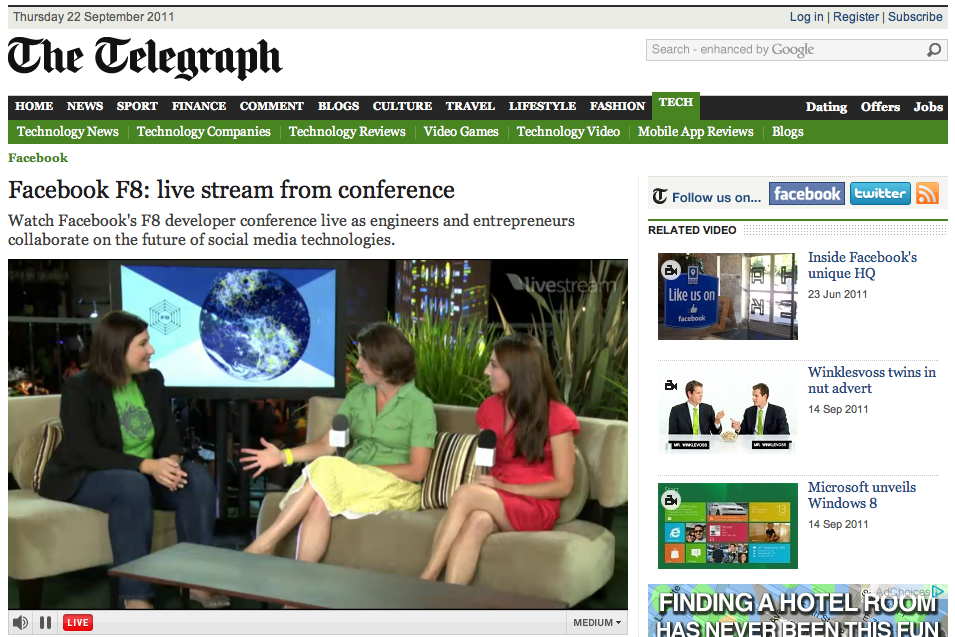
Task: Open Video Games submenu
Action: click(x=461, y=132)
